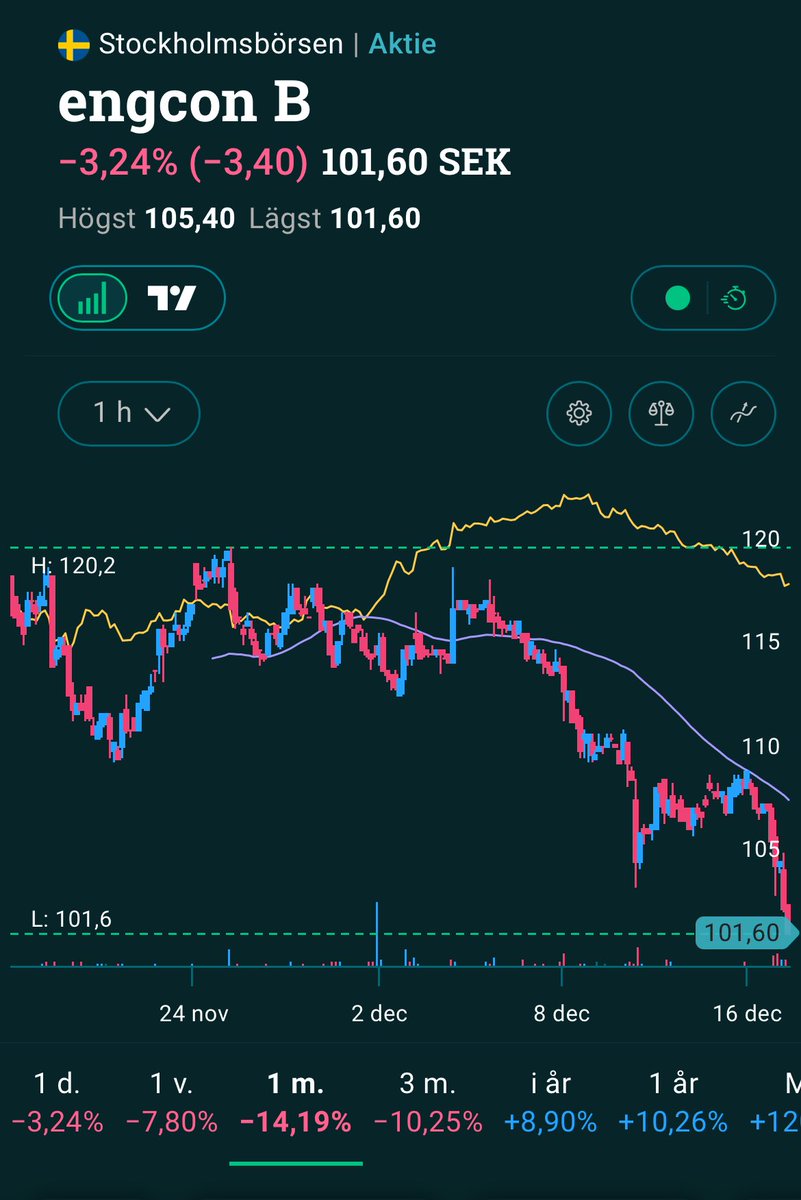The image size is (801, 1200).
Task: Open the compare scales icon
Action: point(661,412)
